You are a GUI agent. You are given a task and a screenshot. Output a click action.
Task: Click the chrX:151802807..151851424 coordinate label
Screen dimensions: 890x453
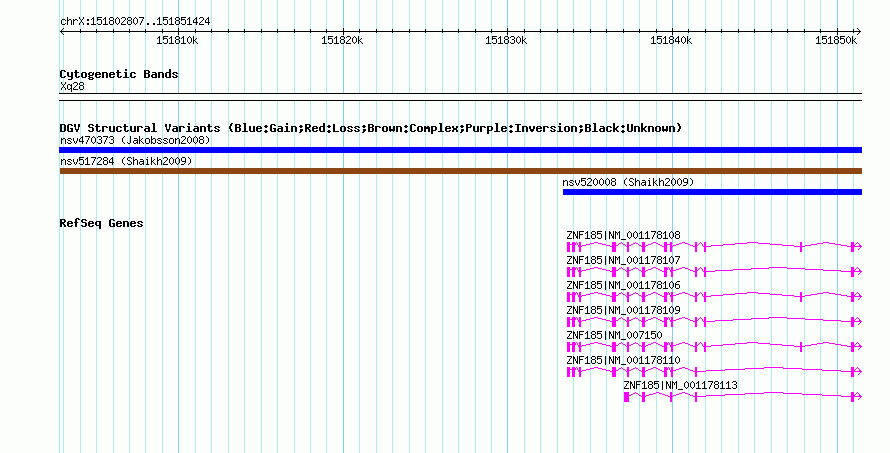tap(135, 22)
